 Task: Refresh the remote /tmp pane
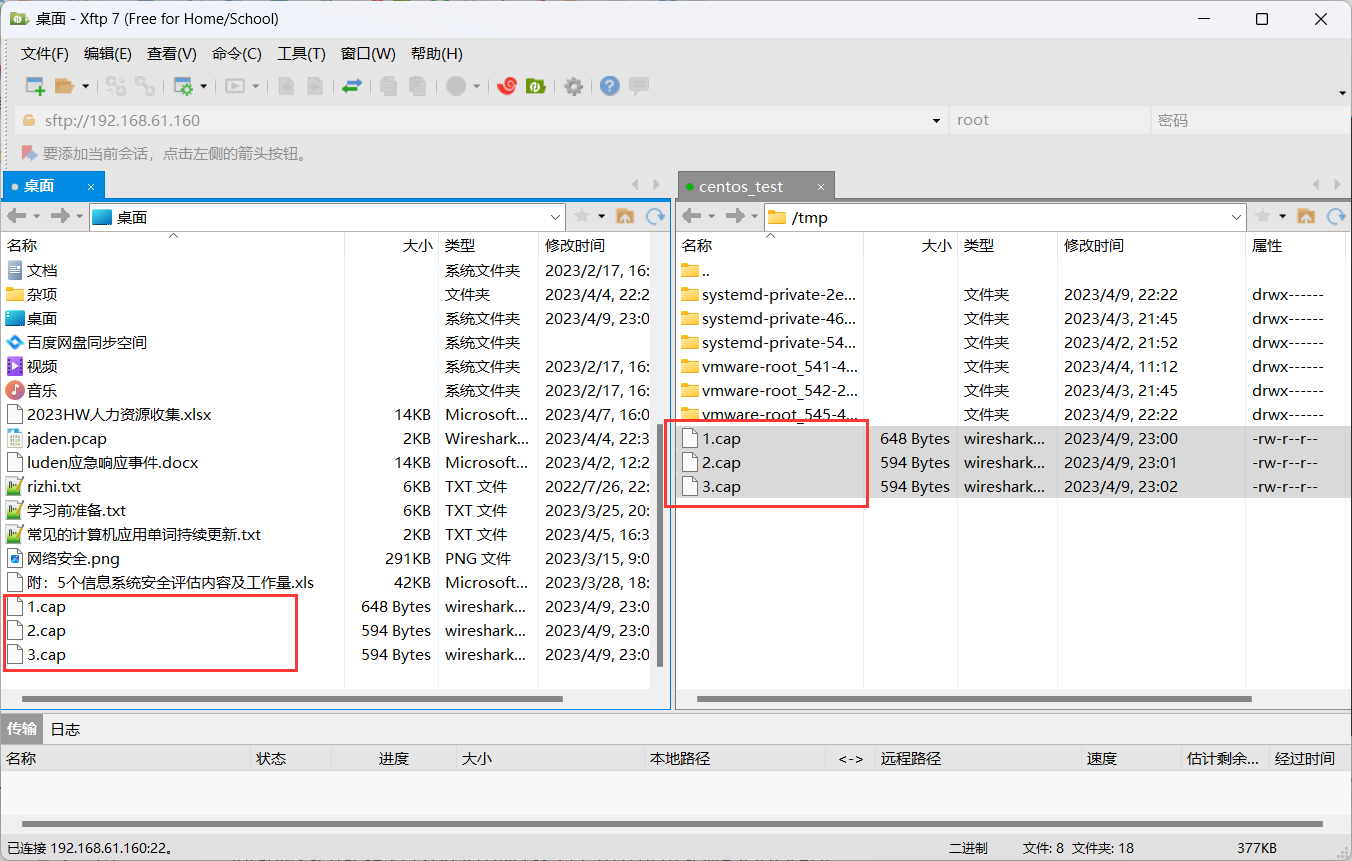click(1335, 216)
